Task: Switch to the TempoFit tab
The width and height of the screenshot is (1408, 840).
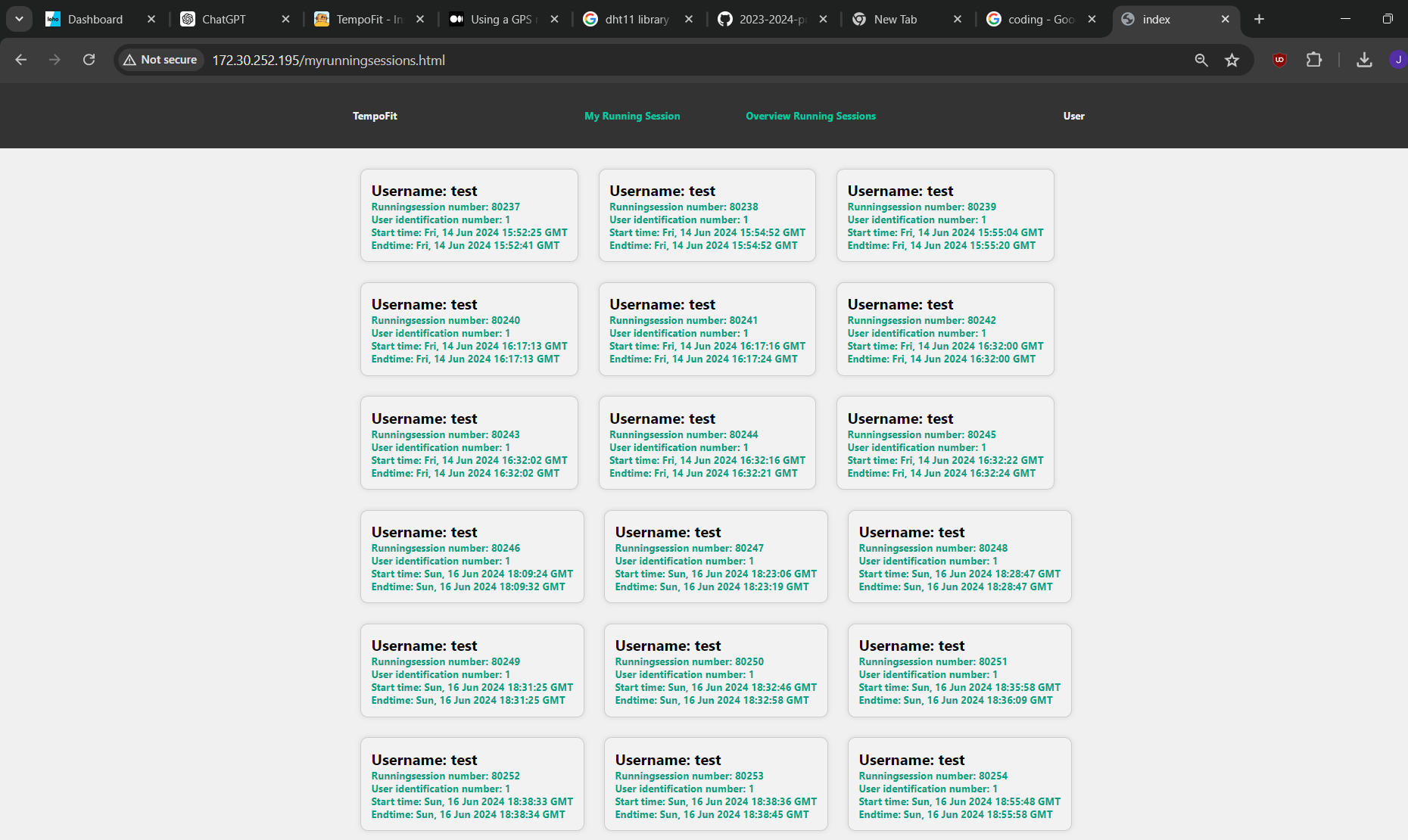Action: [369, 19]
